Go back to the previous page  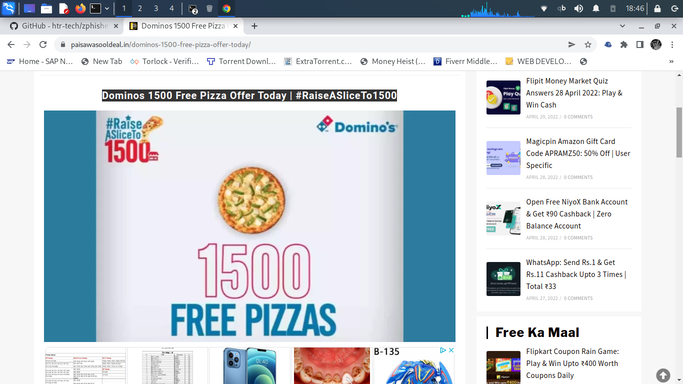[11, 44]
